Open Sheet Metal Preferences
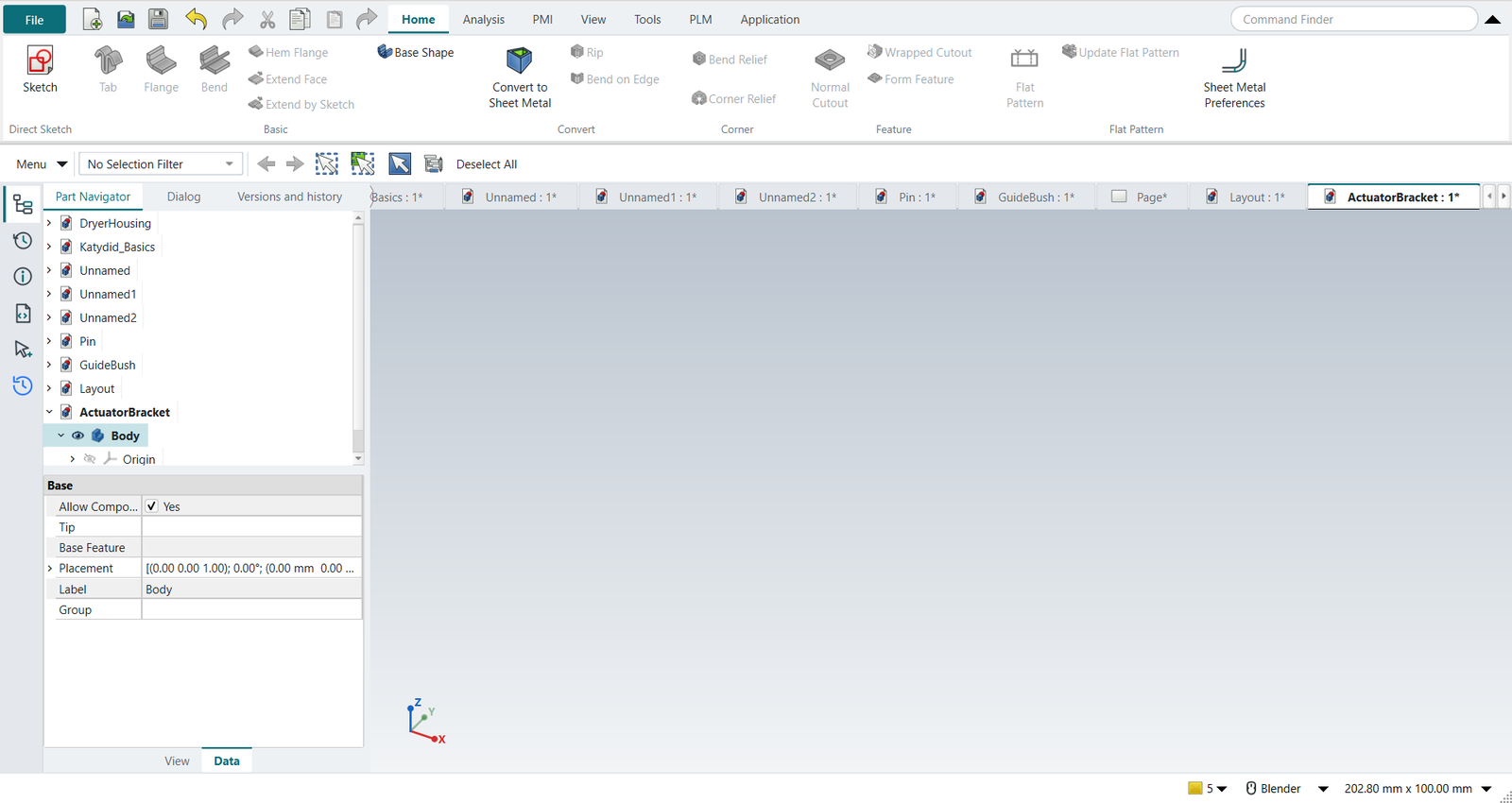 (1234, 77)
